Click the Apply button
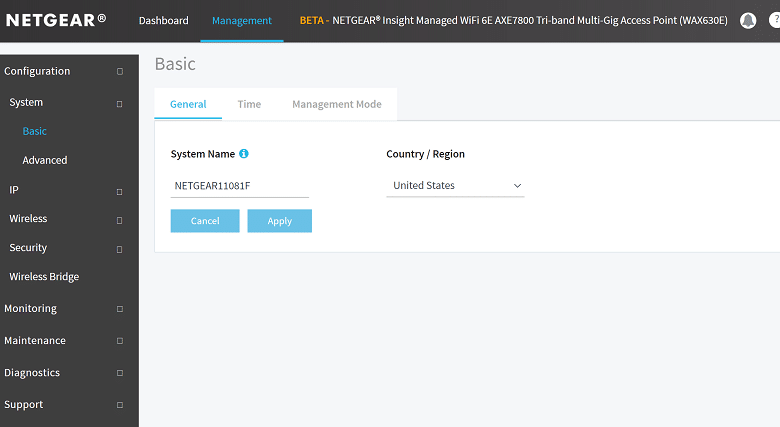This screenshot has width=780, height=427. pos(280,220)
